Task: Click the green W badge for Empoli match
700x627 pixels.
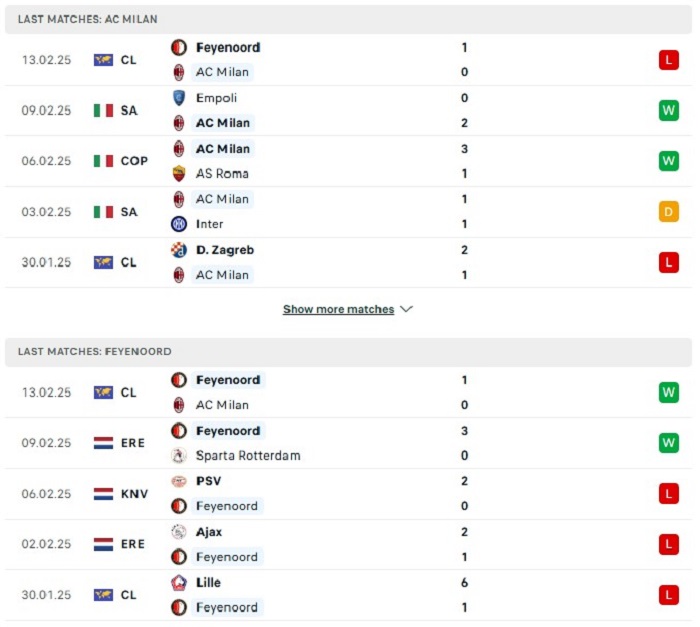Action: [668, 110]
